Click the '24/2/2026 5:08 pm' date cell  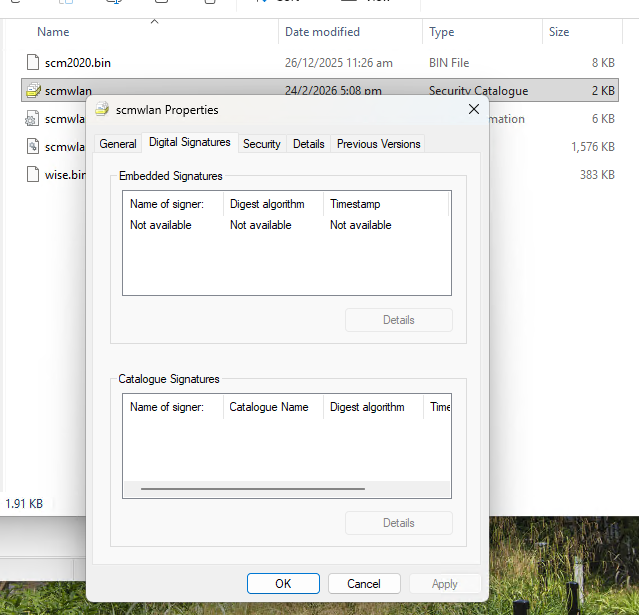pyautogui.click(x=333, y=90)
